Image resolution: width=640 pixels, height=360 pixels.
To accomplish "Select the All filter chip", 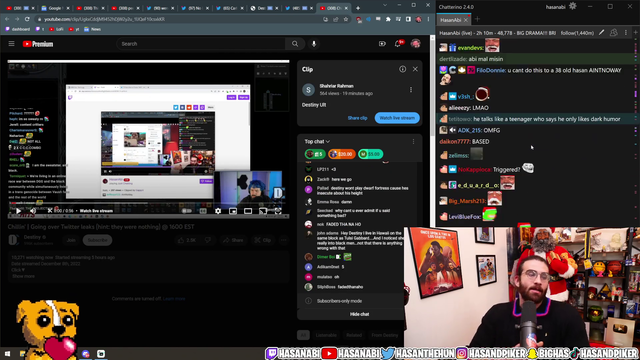I will pyautogui.click(x=303, y=335).
